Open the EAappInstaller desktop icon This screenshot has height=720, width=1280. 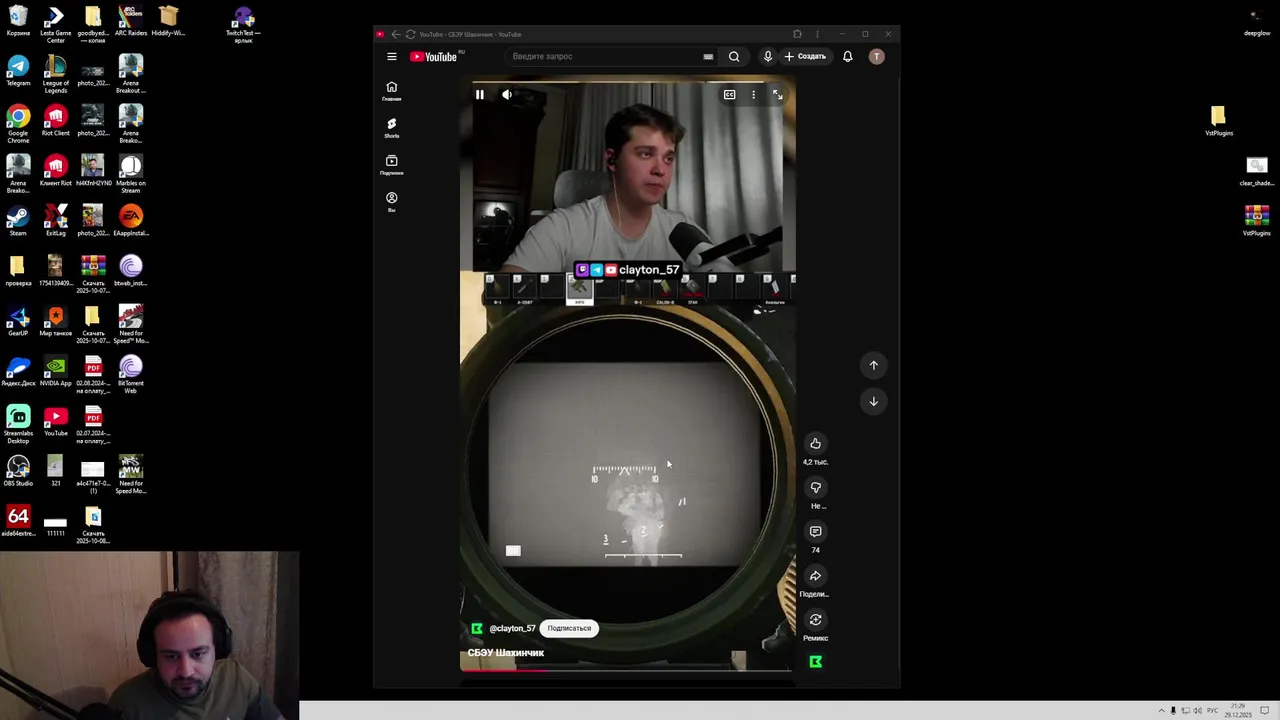pos(131,220)
